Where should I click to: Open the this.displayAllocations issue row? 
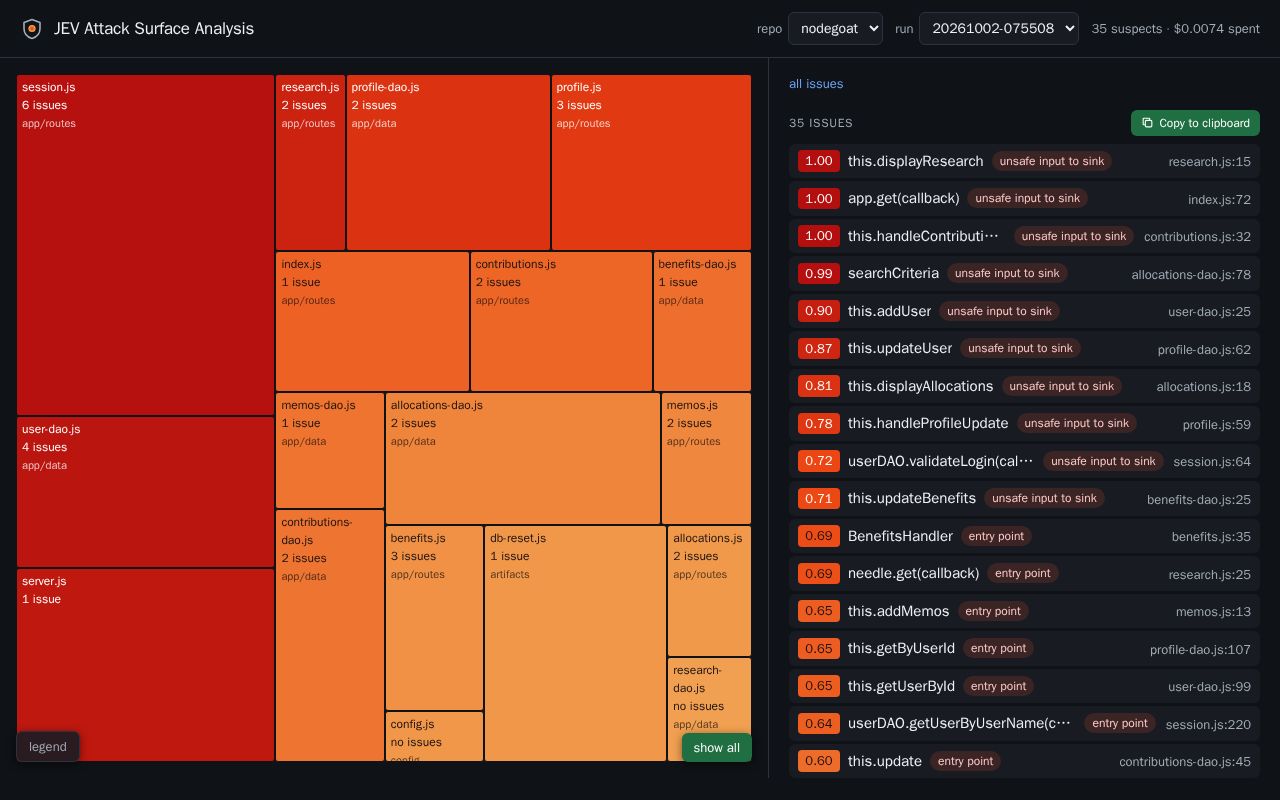(1024, 386)
